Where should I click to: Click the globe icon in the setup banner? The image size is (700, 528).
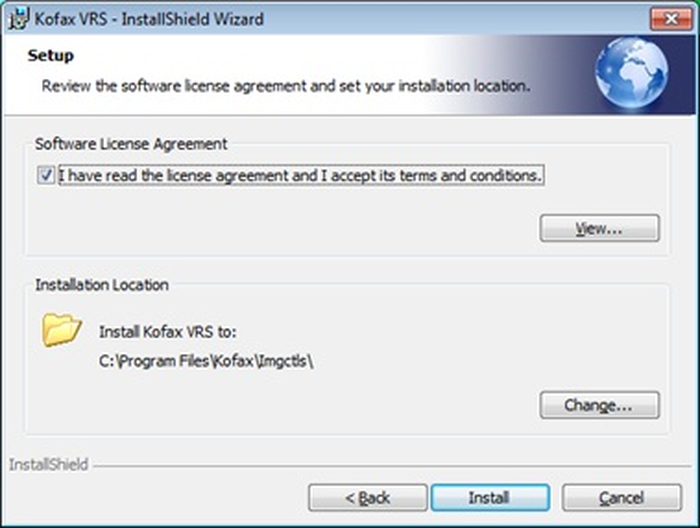631,73
